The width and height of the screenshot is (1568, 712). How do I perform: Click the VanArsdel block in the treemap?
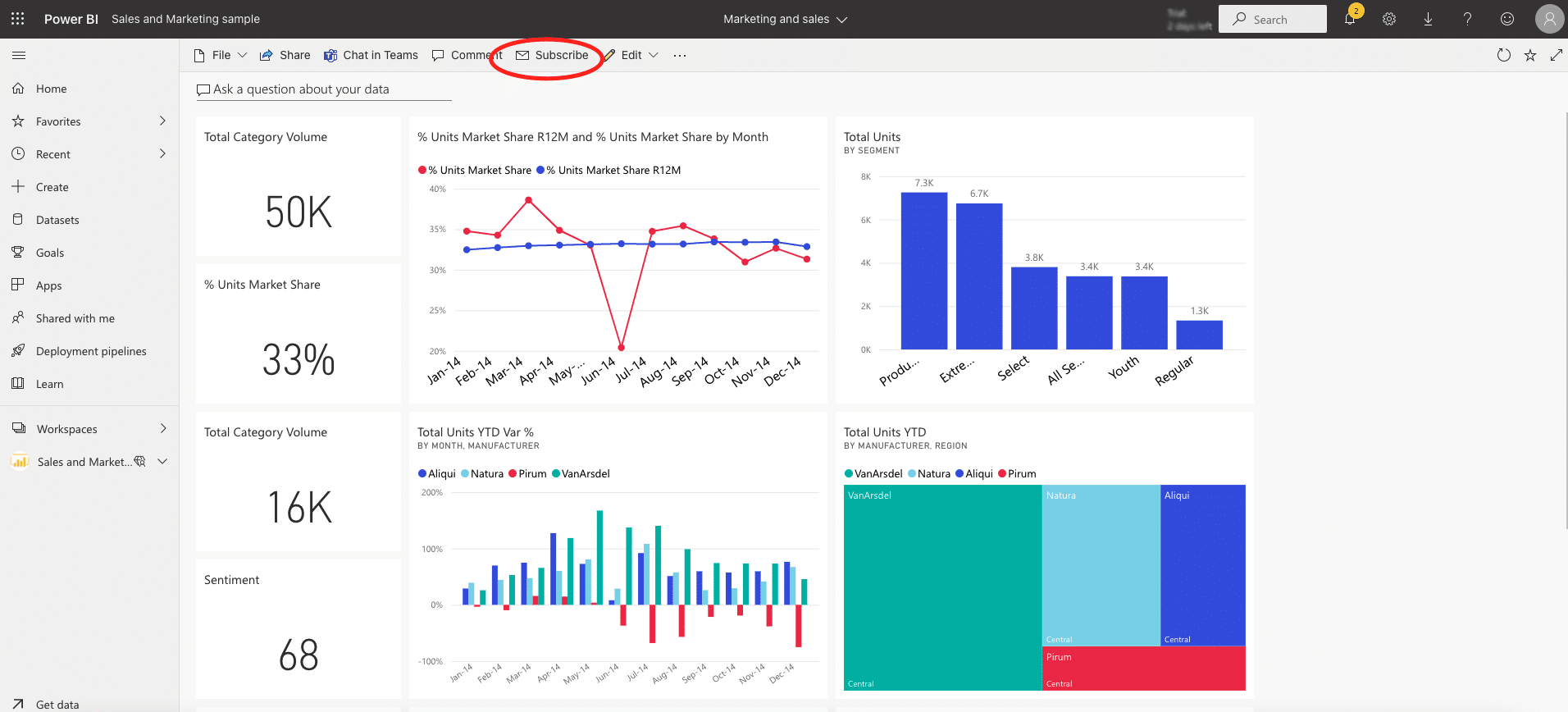click(943, 587)
